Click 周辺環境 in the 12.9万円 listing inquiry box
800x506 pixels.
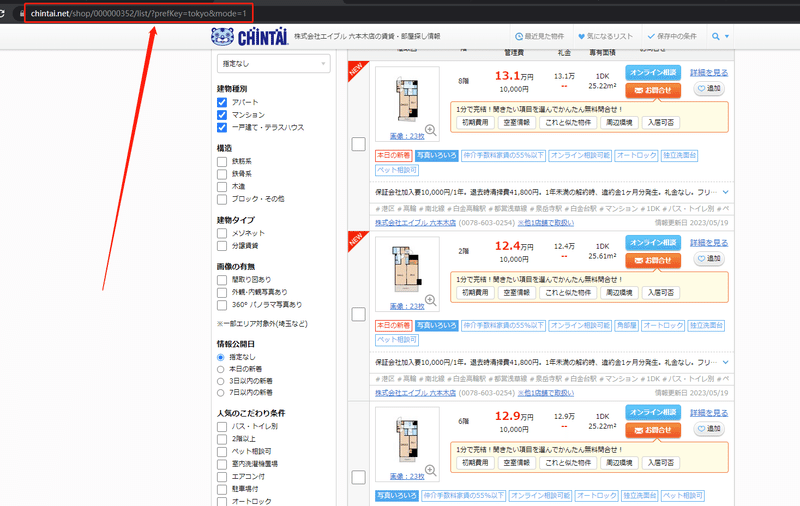[x=619, y=463]
